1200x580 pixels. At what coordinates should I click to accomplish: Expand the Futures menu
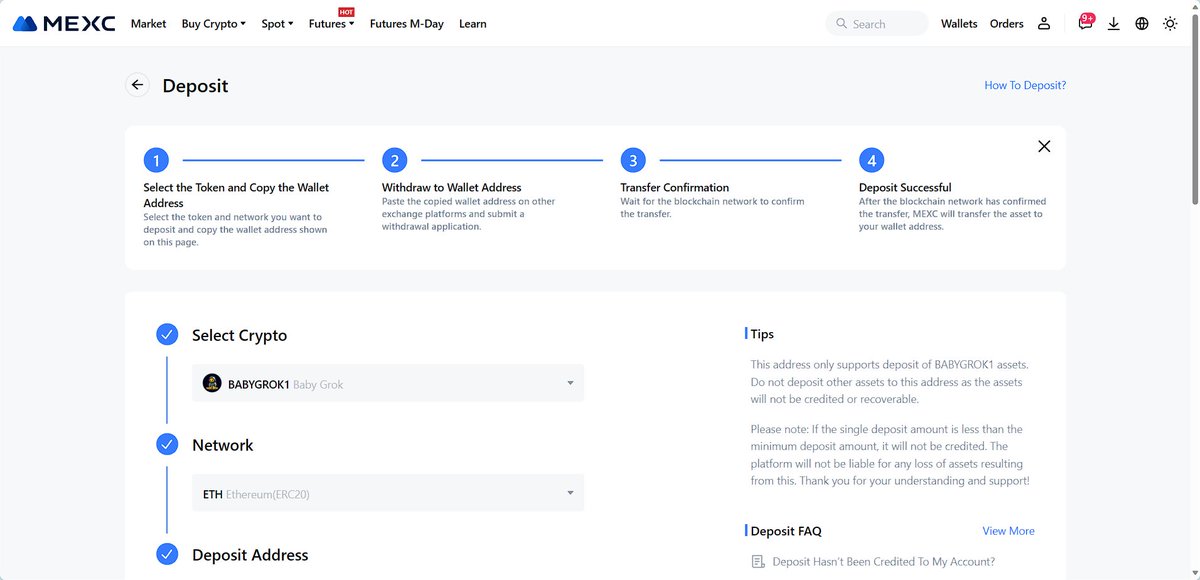click(x=331, y=24)
